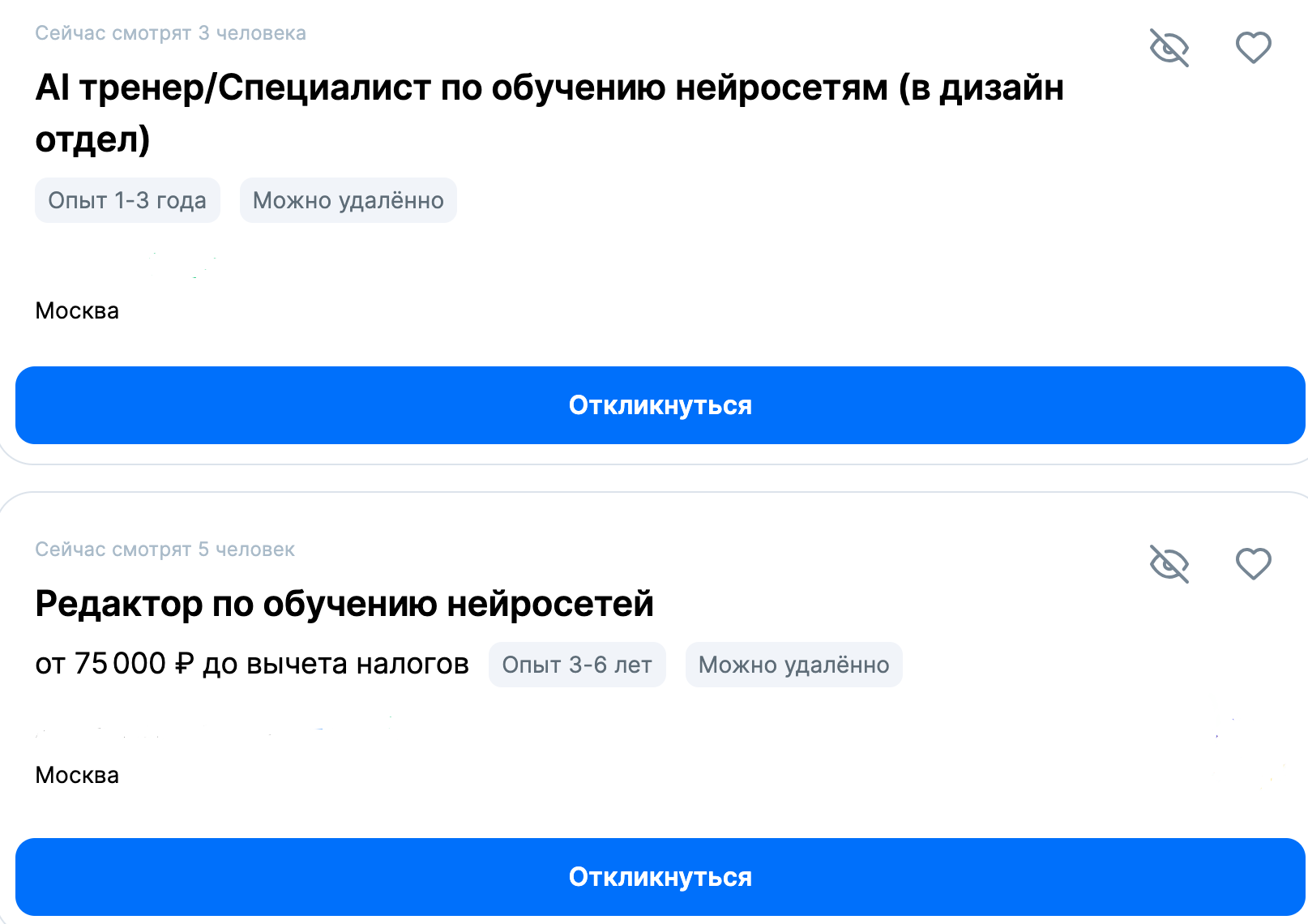Image resolution: width=1308 pixels, height=924 pixels.
Task: Select the Опыт 1-3 года tag
Action: tap(127, 200)
